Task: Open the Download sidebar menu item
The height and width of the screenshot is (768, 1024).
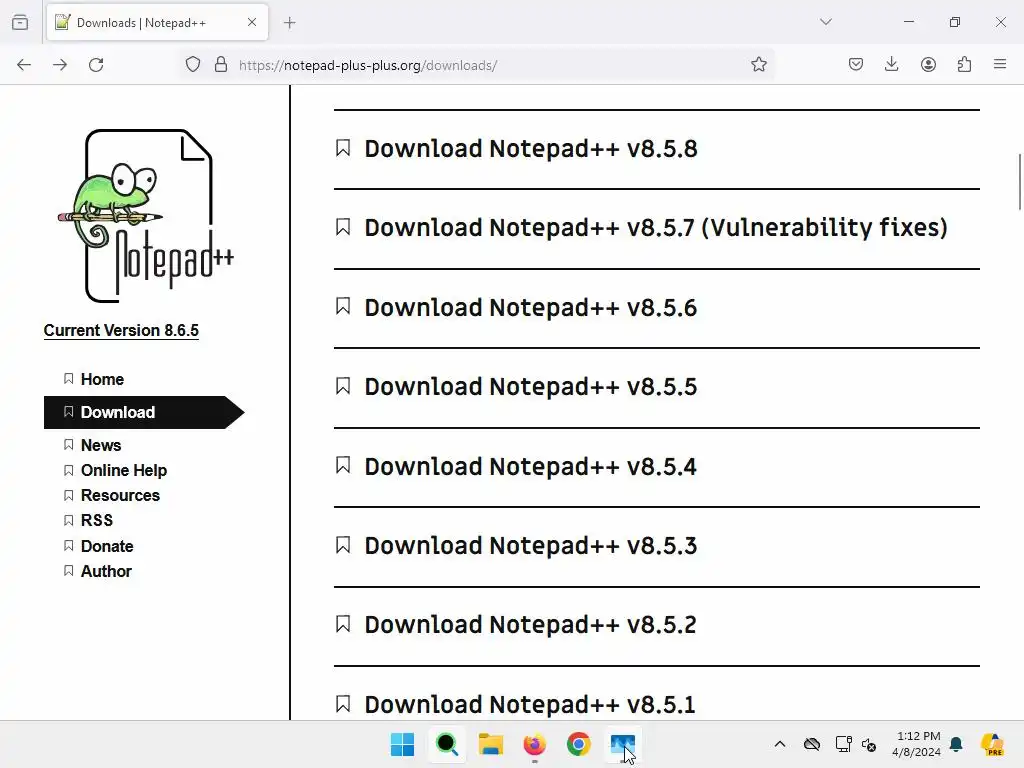Action: (x=144, y=412)
